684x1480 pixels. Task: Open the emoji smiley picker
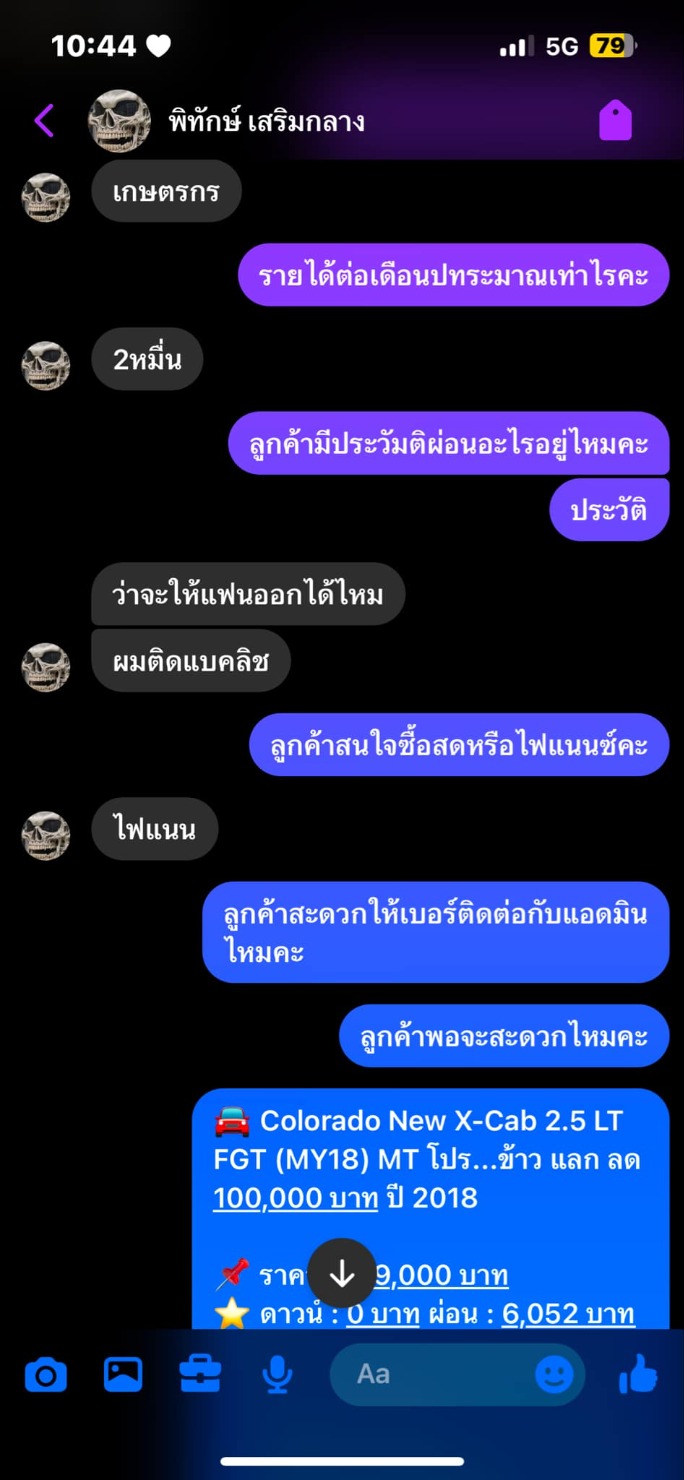pyautogui.click(x=555, y=1375)
